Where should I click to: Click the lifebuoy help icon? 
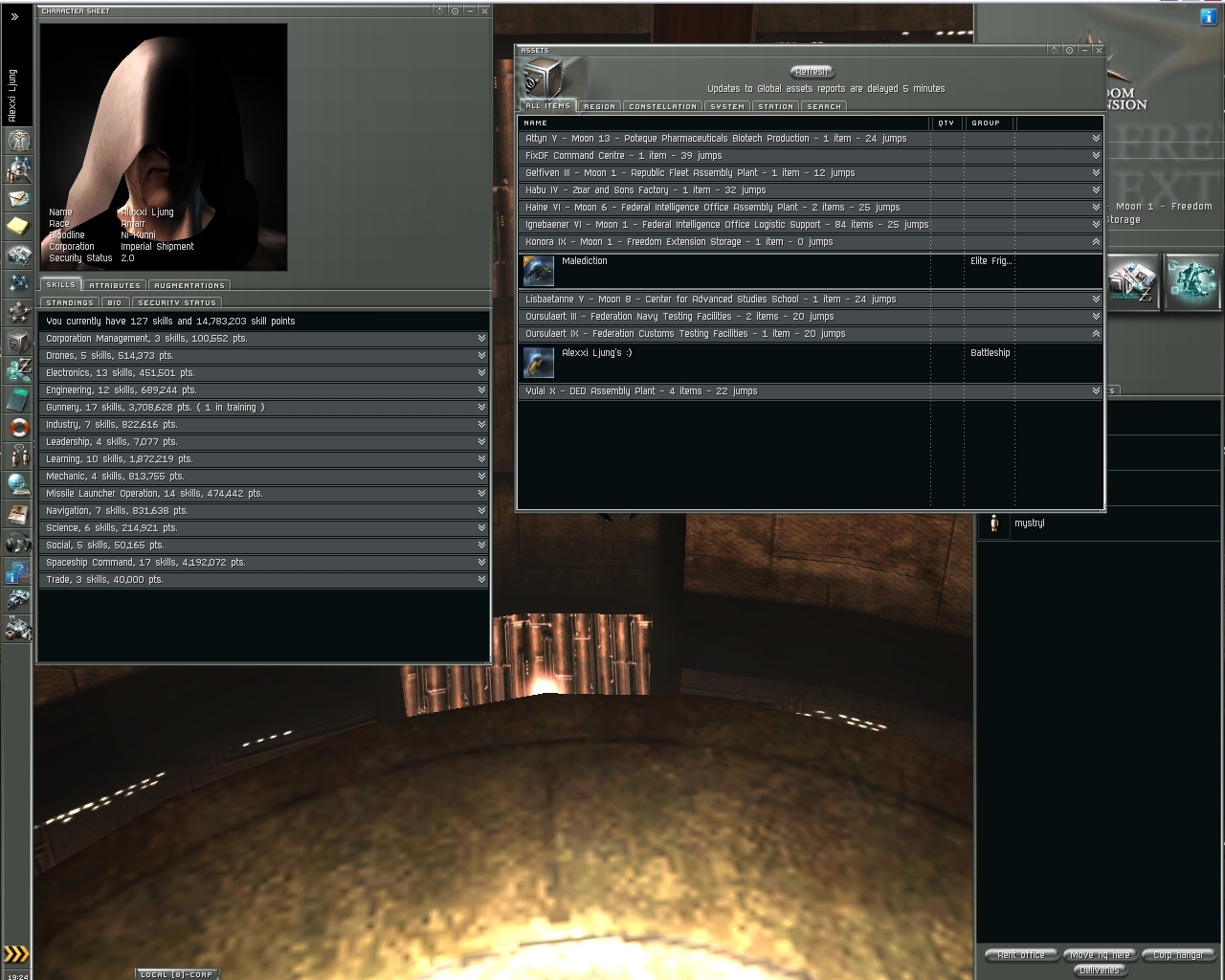(x=18, y=428)
